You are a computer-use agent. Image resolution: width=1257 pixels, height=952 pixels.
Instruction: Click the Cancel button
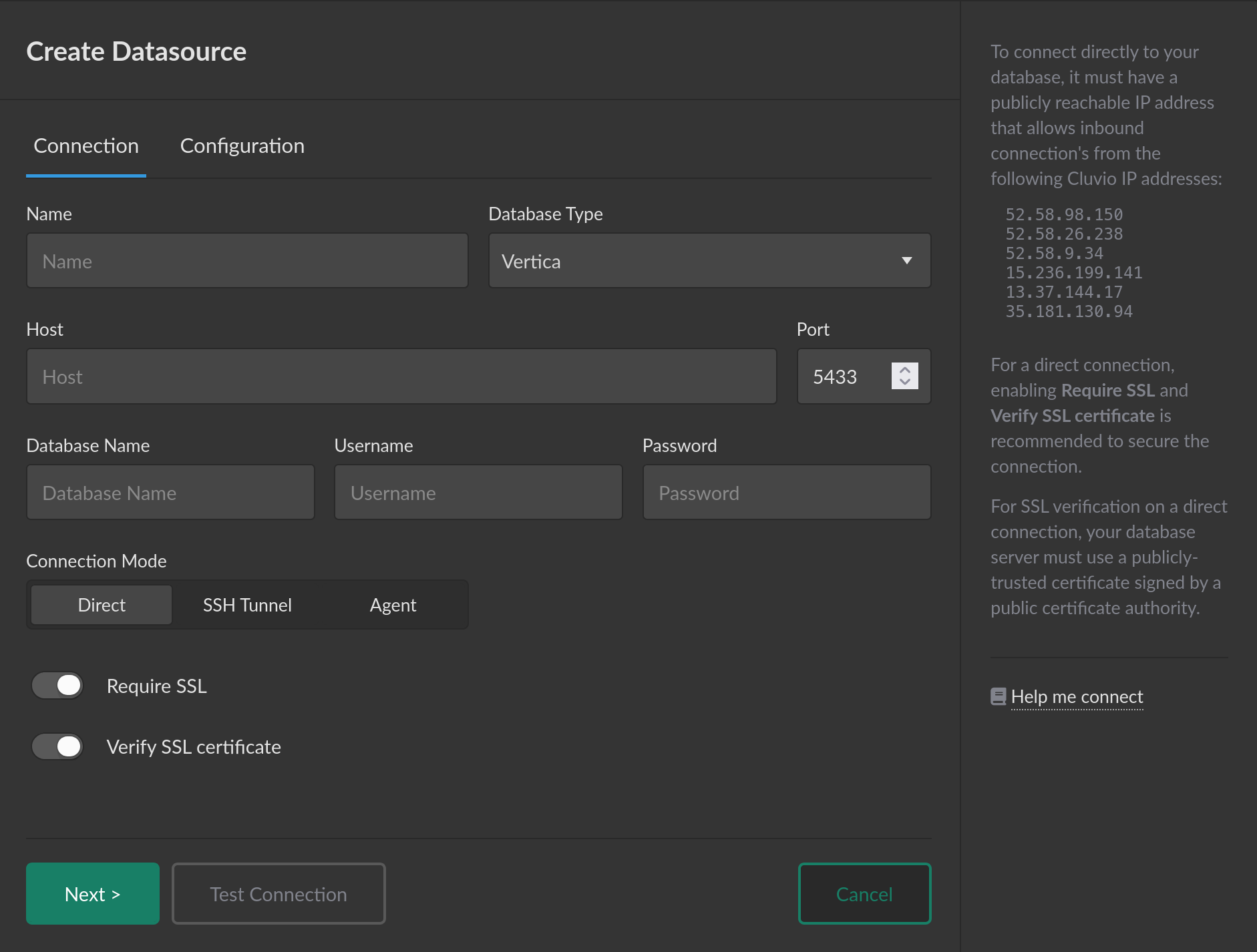pos(864,894)
